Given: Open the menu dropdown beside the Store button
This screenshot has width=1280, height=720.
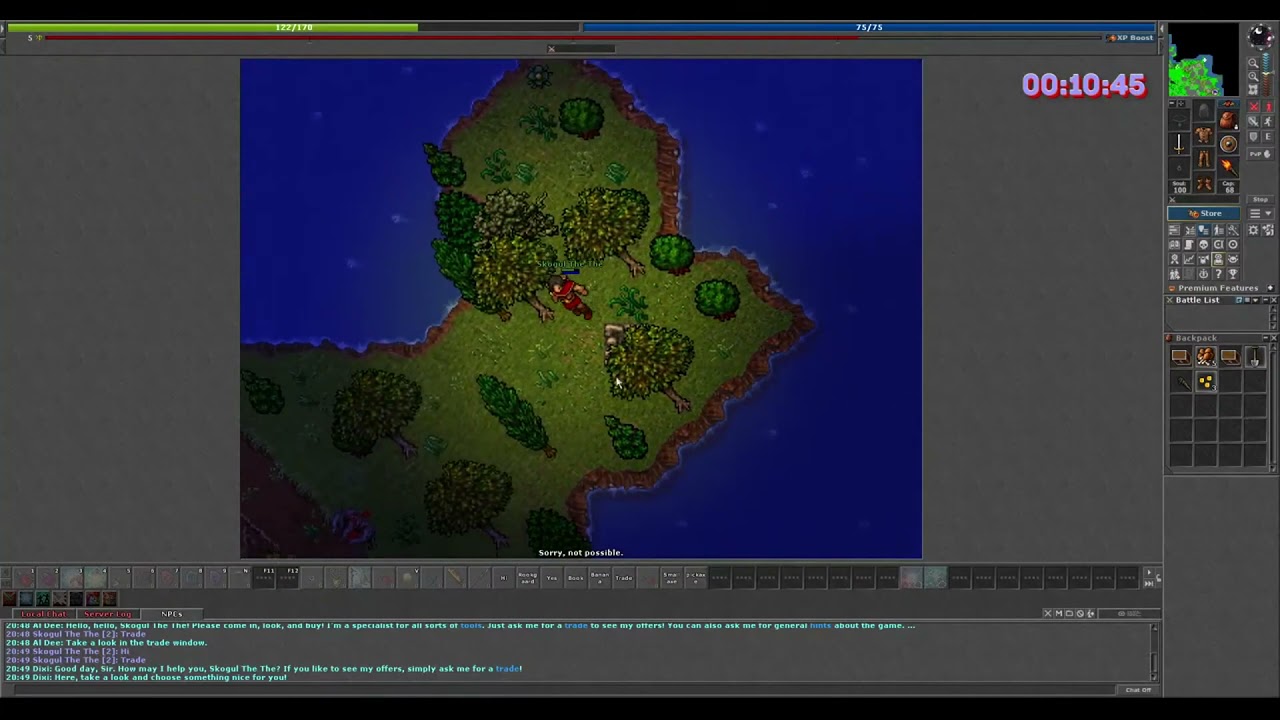Looking at the screenshot, I should click(1260, 213).
